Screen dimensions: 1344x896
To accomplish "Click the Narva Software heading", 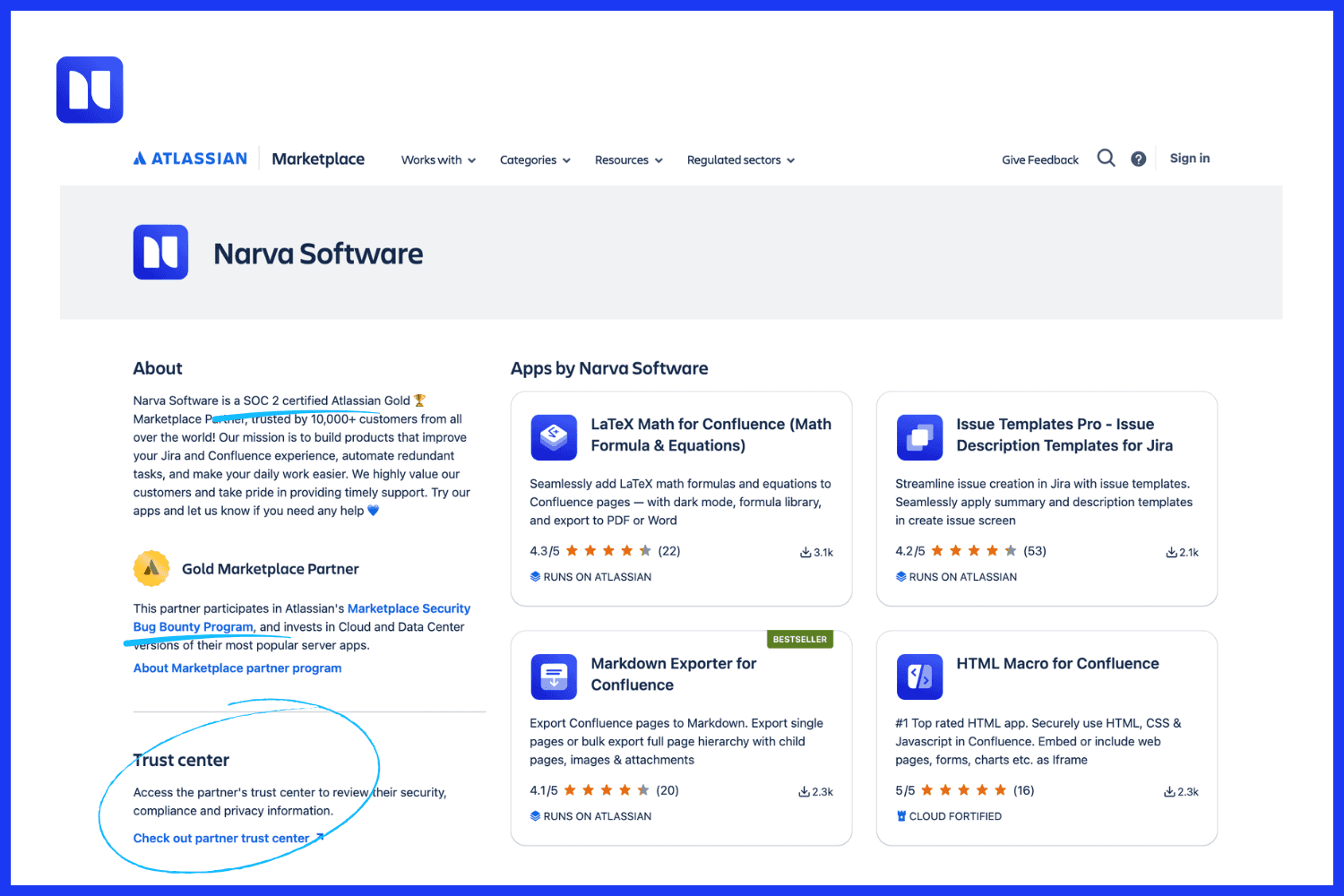I will (318, 254).
